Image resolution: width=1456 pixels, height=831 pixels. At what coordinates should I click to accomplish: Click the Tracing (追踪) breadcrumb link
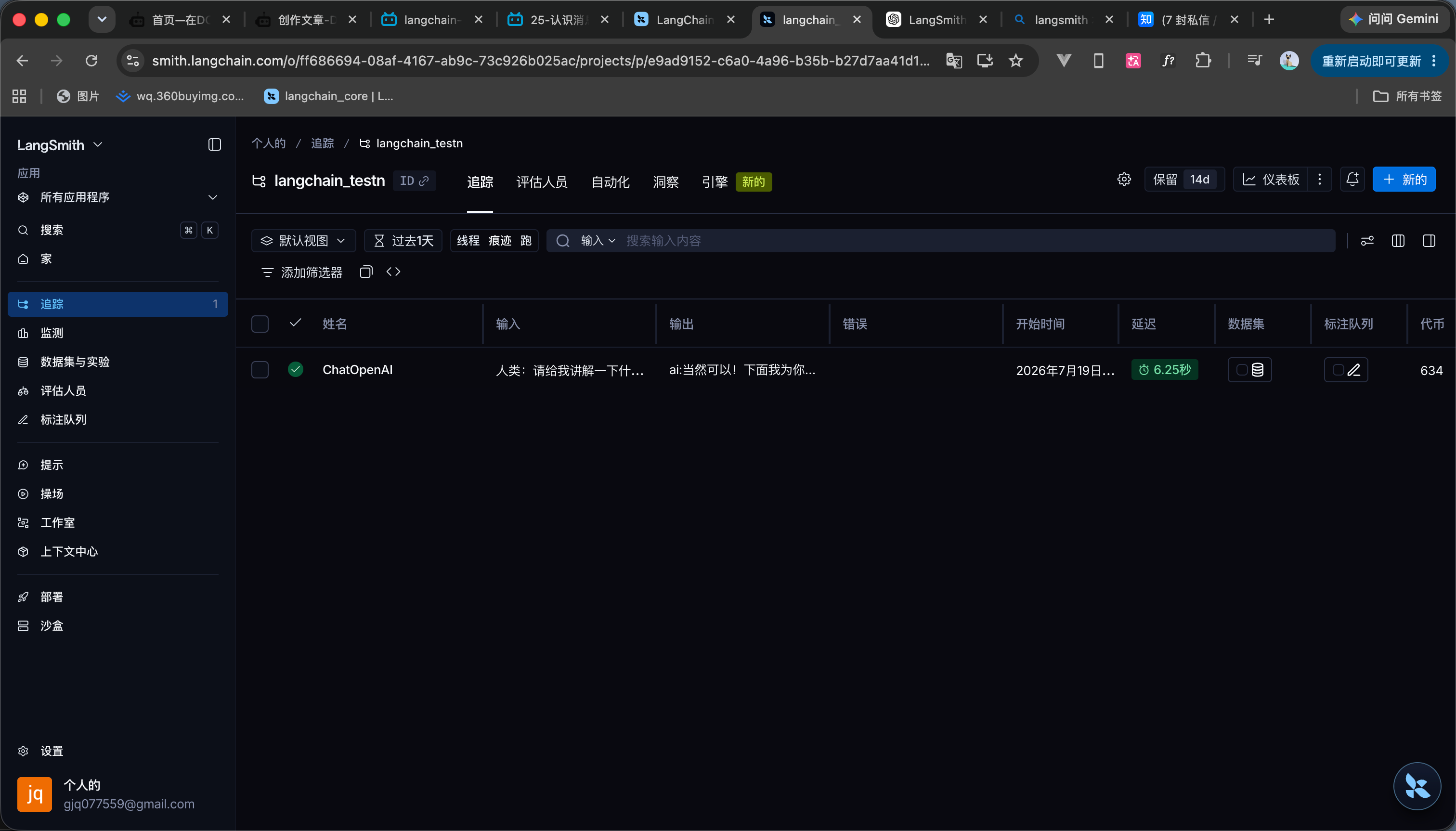point(323,143)
